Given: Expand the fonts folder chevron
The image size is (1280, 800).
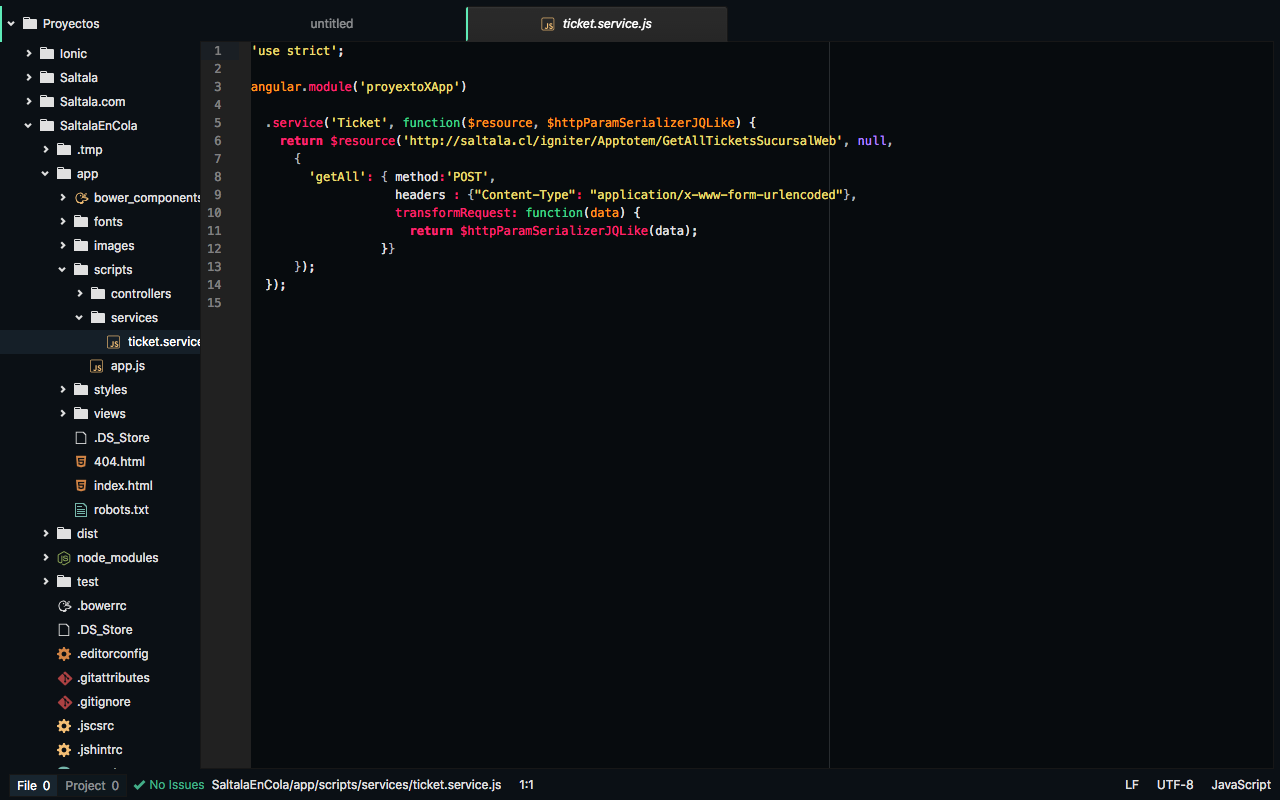Looking at the screenshot, I should (x=62, y=221).
